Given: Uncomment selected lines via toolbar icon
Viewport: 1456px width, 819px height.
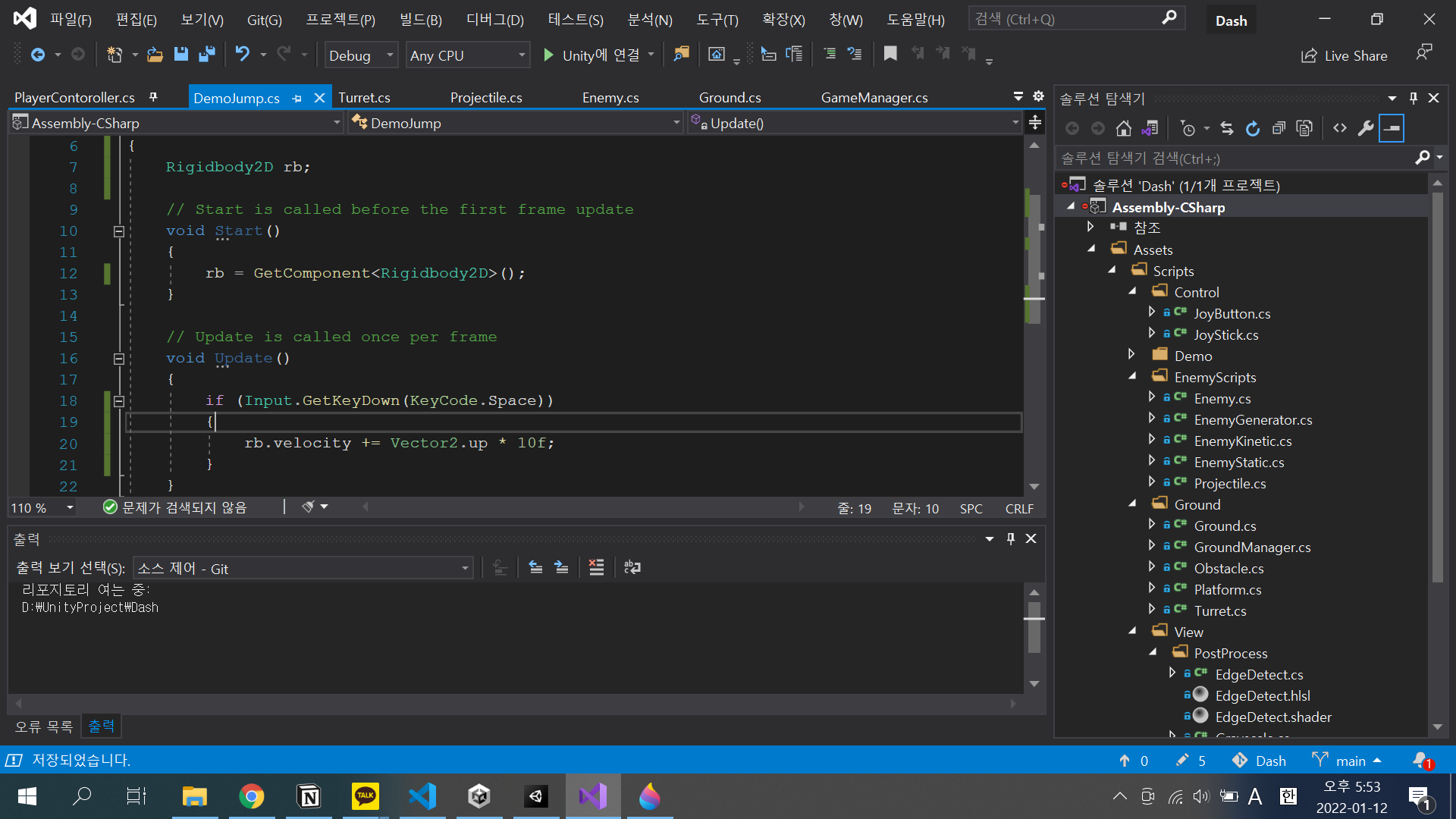Looking at the screenshot, I should pos(855,54).
